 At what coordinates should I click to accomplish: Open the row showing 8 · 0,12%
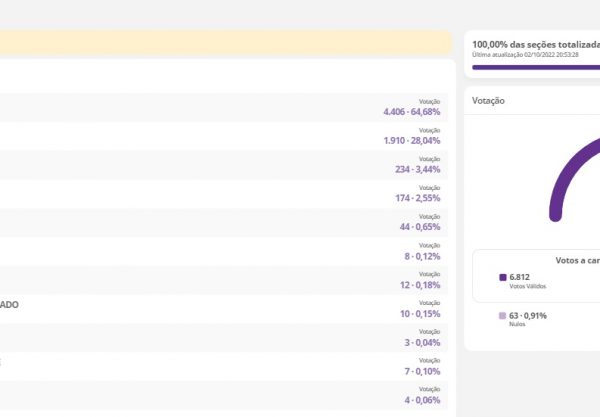(x=225, y=251)
